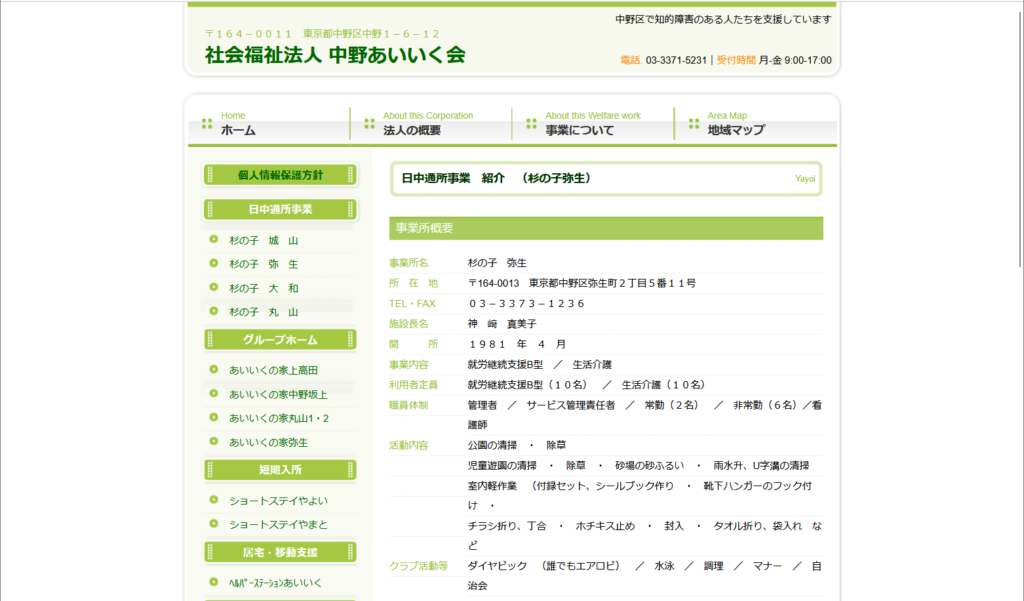Click the bullet icon beside ショートステイやよい
Screen dimensions: 1024x601
[213, 500]
